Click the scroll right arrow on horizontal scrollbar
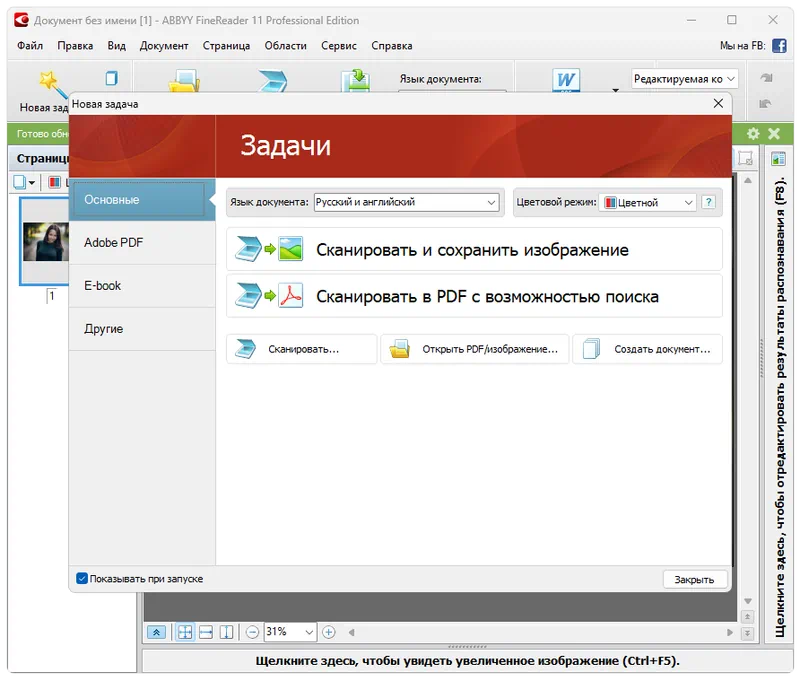The image size is (800, 681). point(730,633)
